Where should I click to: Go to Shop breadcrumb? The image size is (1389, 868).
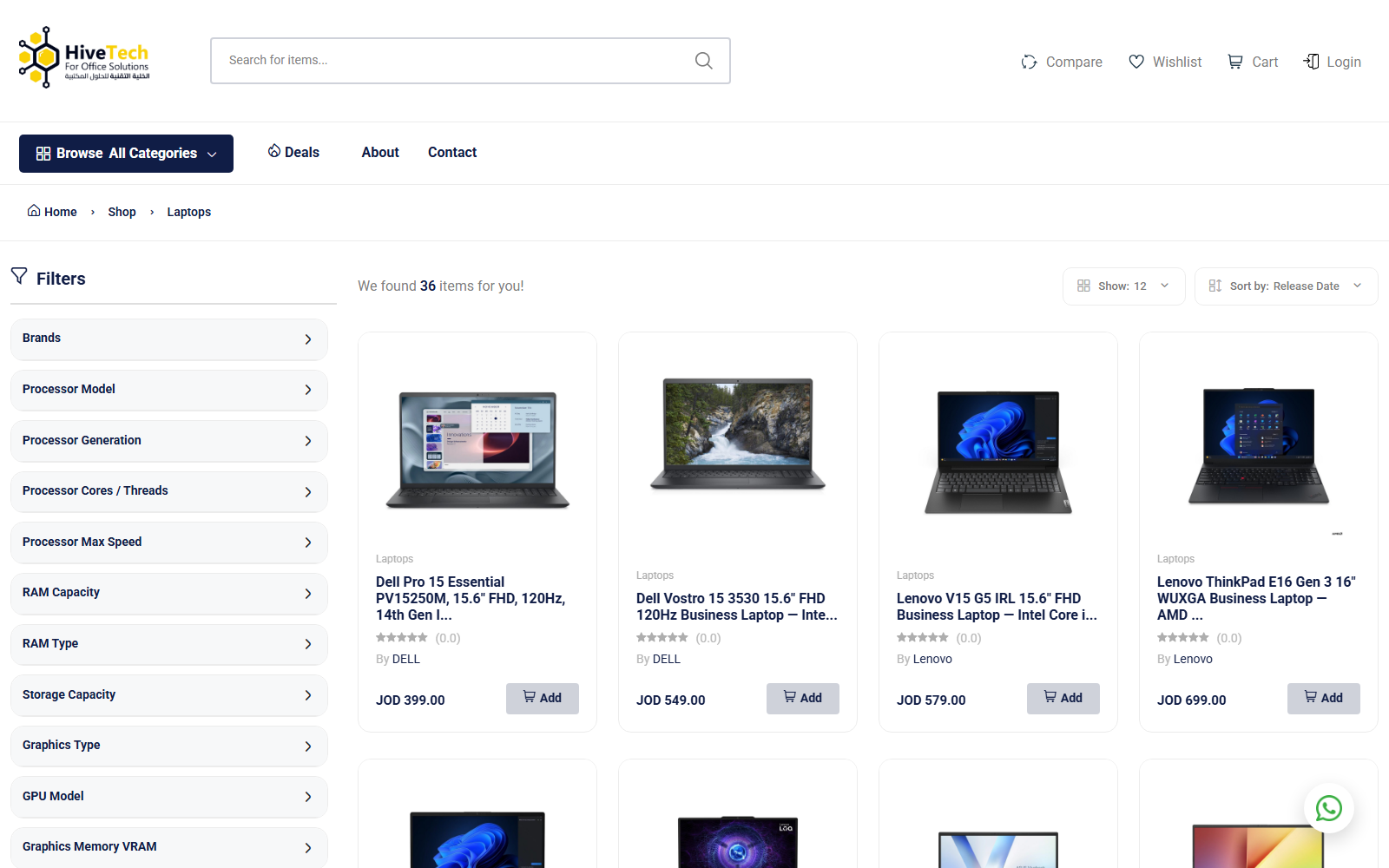122,212
